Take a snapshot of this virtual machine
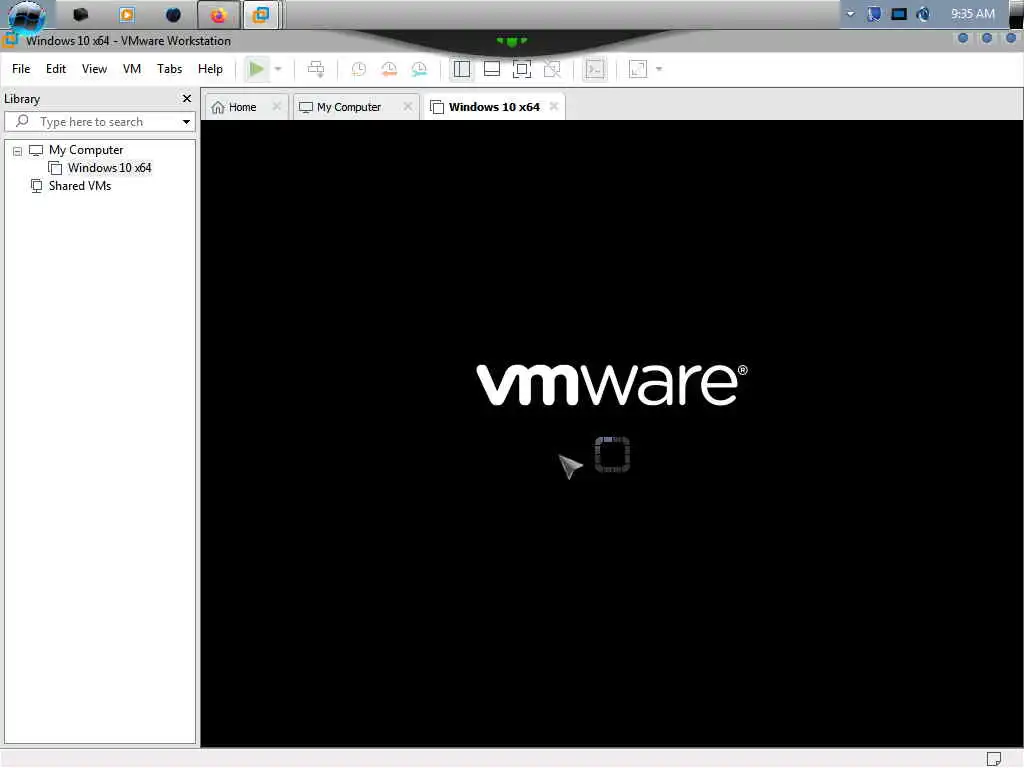This screenshot has height=768, width=1024. pos(359,69)
